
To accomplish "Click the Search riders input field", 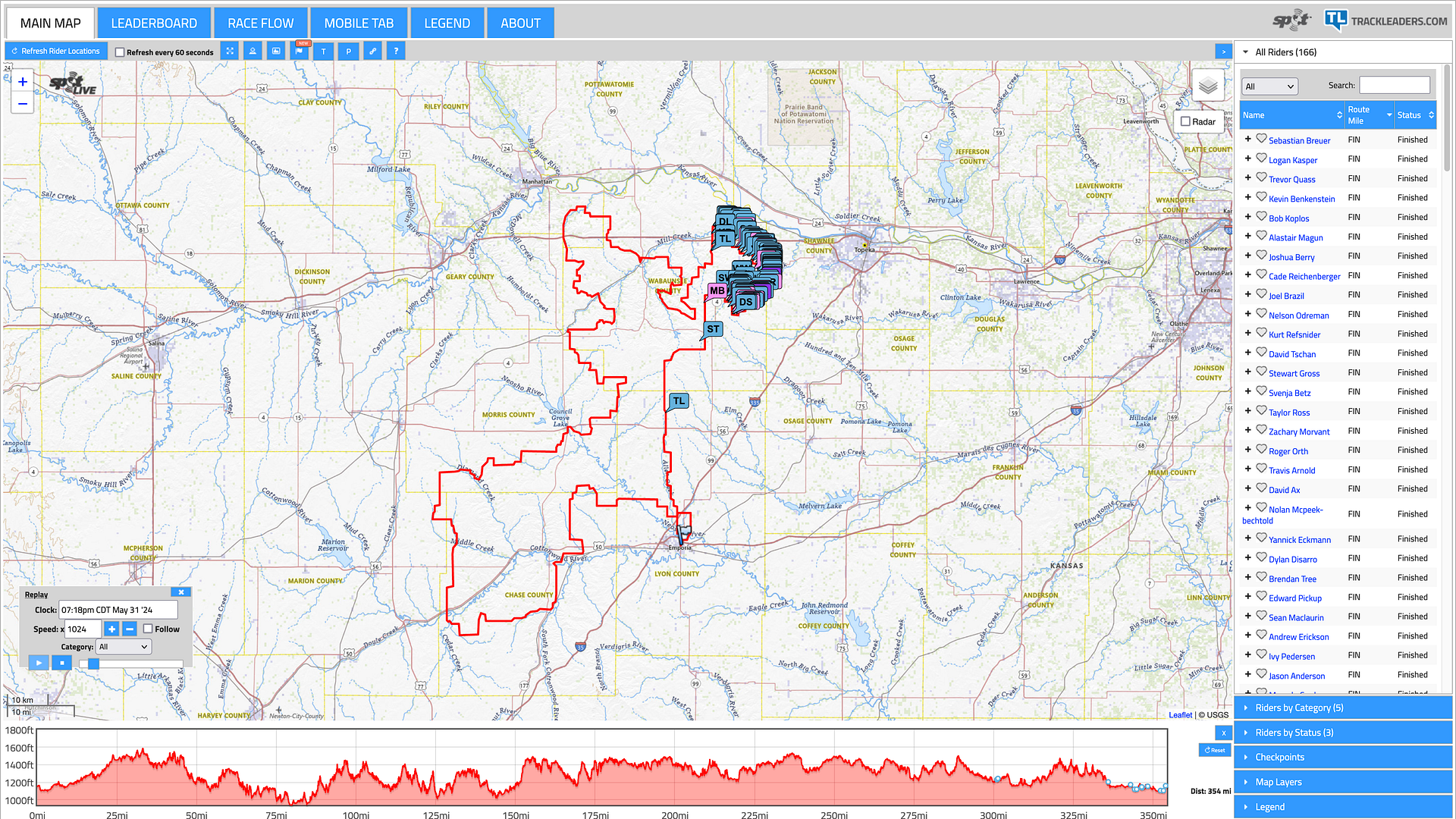I will pos(1395,85).
